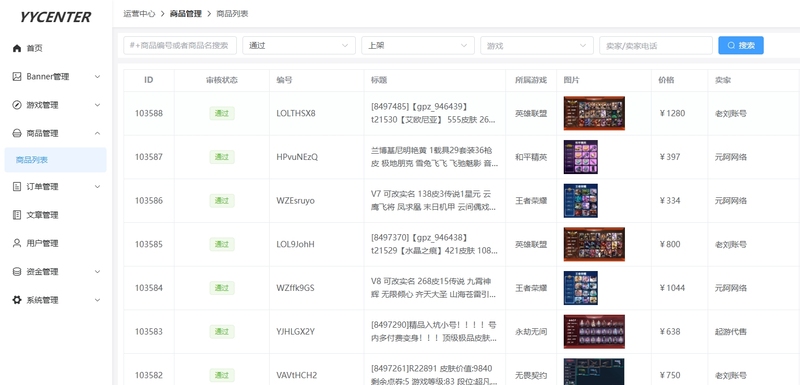Expand the 资金管理 chevron
This screenshot has width=800, height=385.
pos(97,272)
